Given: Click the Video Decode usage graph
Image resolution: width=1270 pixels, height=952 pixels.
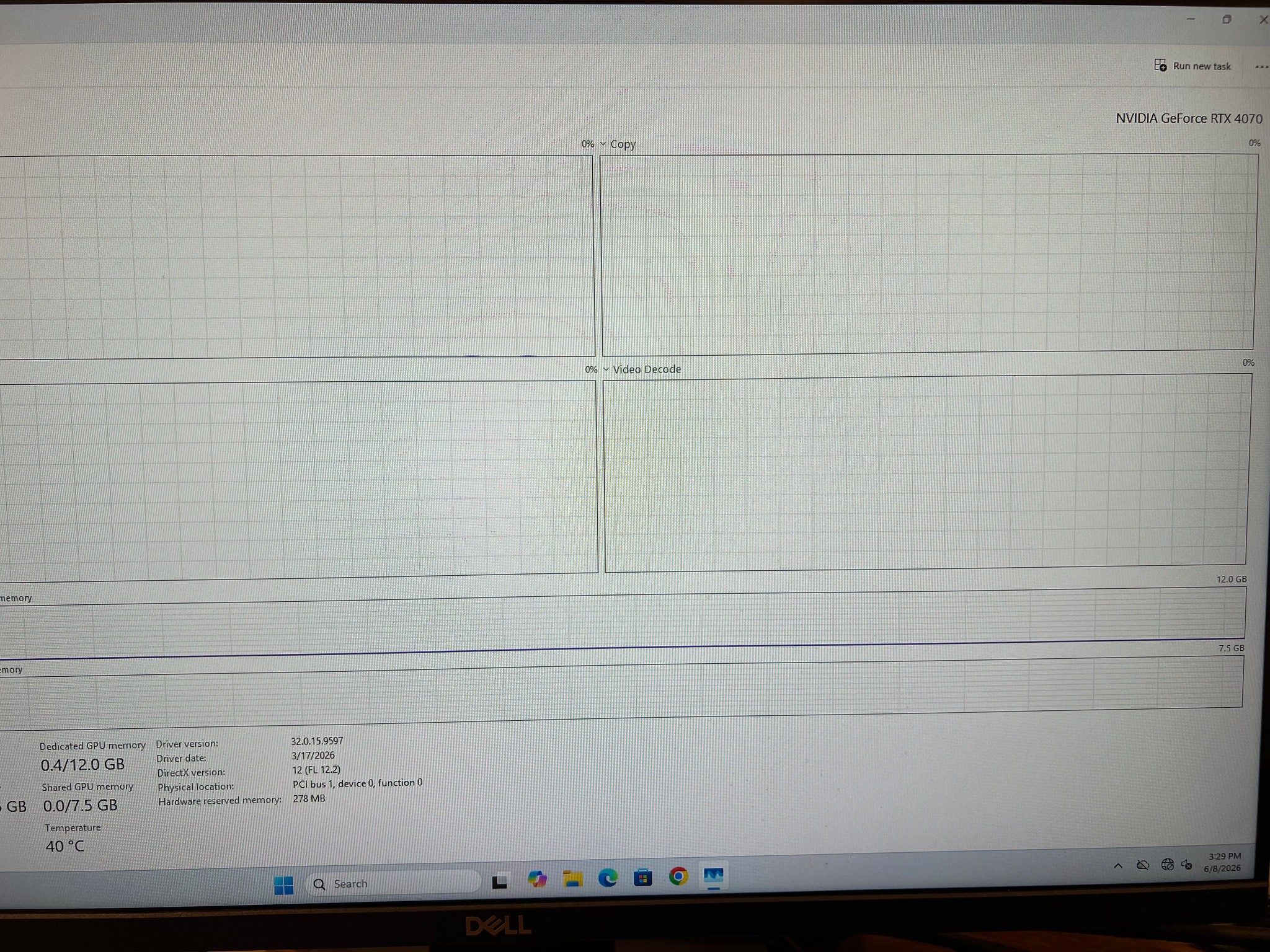Looking at the screenshot, I should tap(925, 472).
